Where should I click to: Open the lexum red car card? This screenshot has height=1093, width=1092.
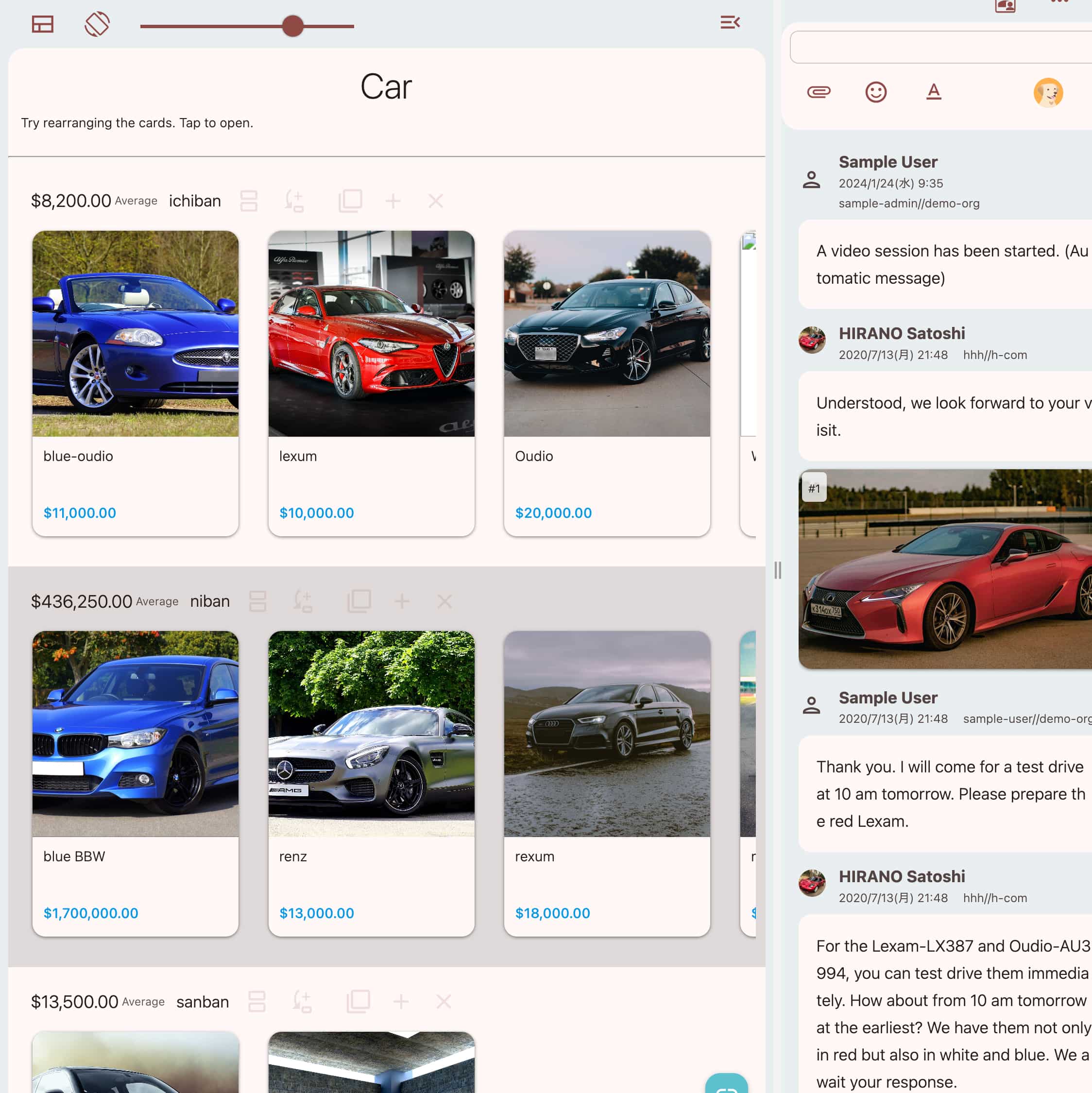(371, 383)
